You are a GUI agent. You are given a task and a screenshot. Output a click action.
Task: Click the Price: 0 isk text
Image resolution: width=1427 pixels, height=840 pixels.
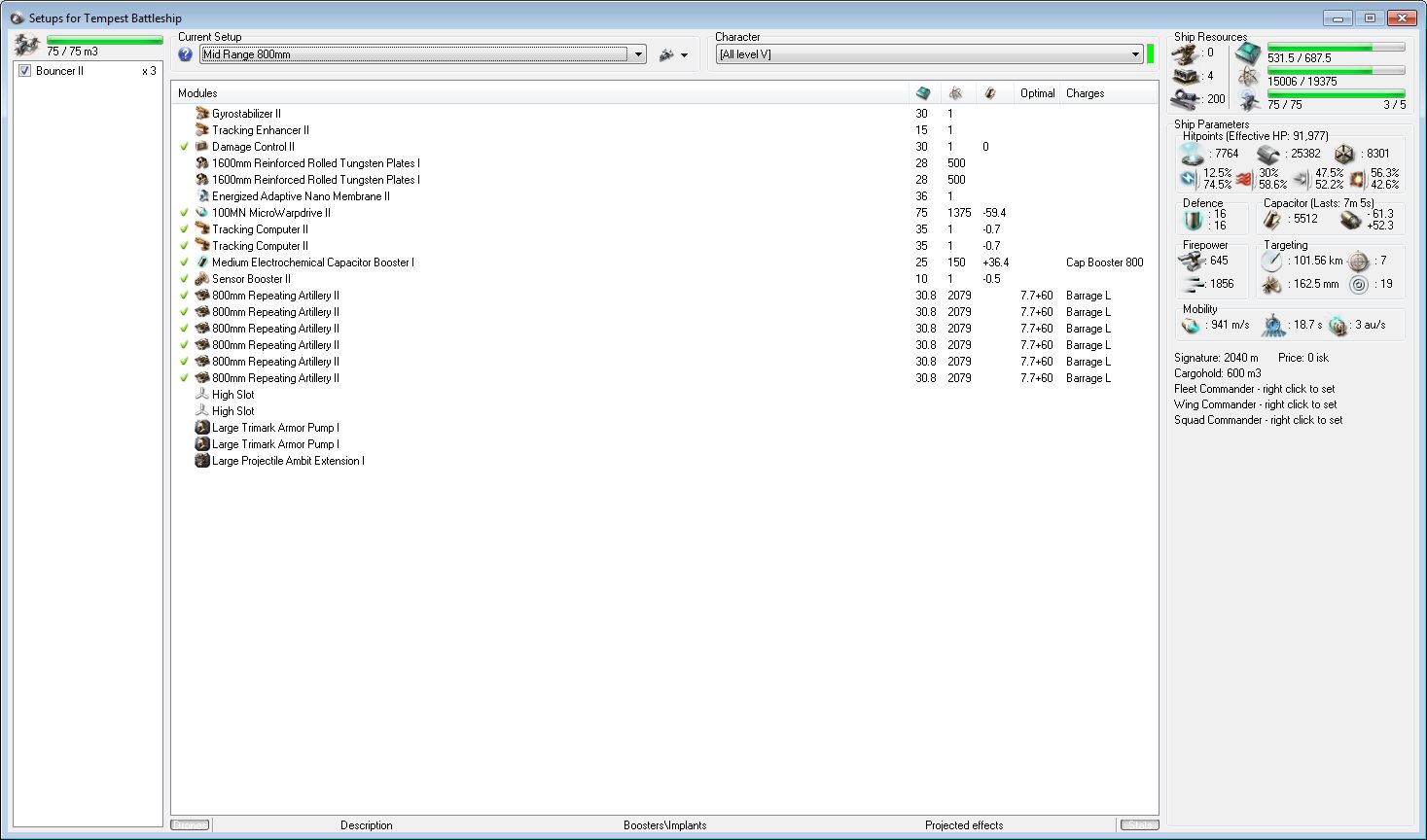(1303, 358)
